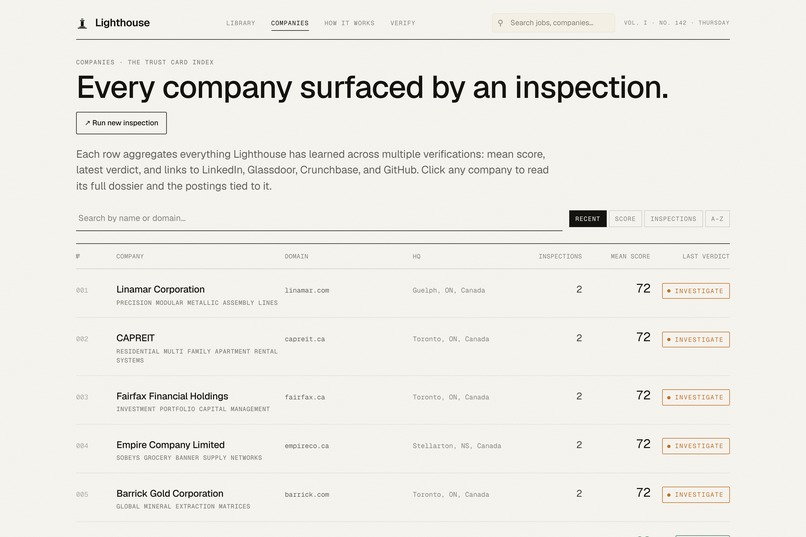Sort companies by Recent
The width and height of the screenshot is (806, 537).
coord(588,219)
